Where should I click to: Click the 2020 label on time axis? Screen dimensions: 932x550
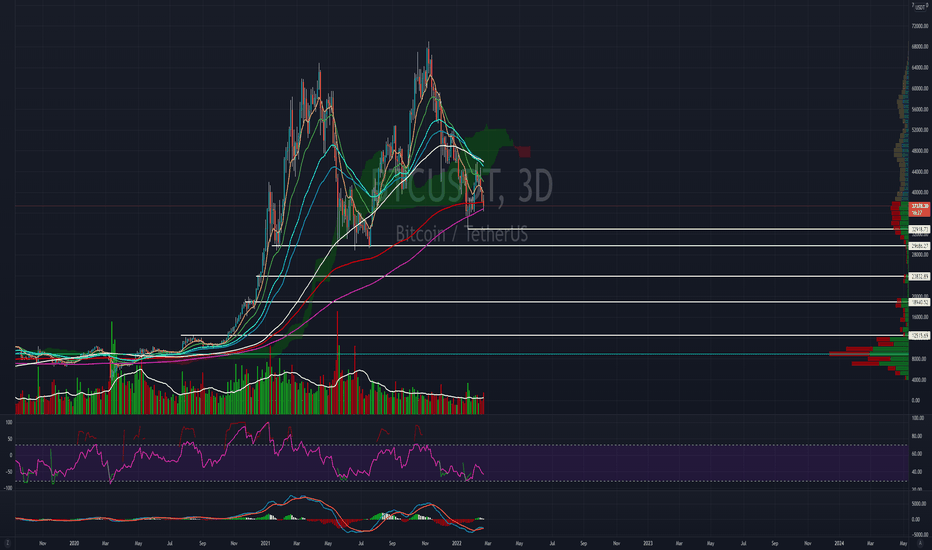coord(74,543)
